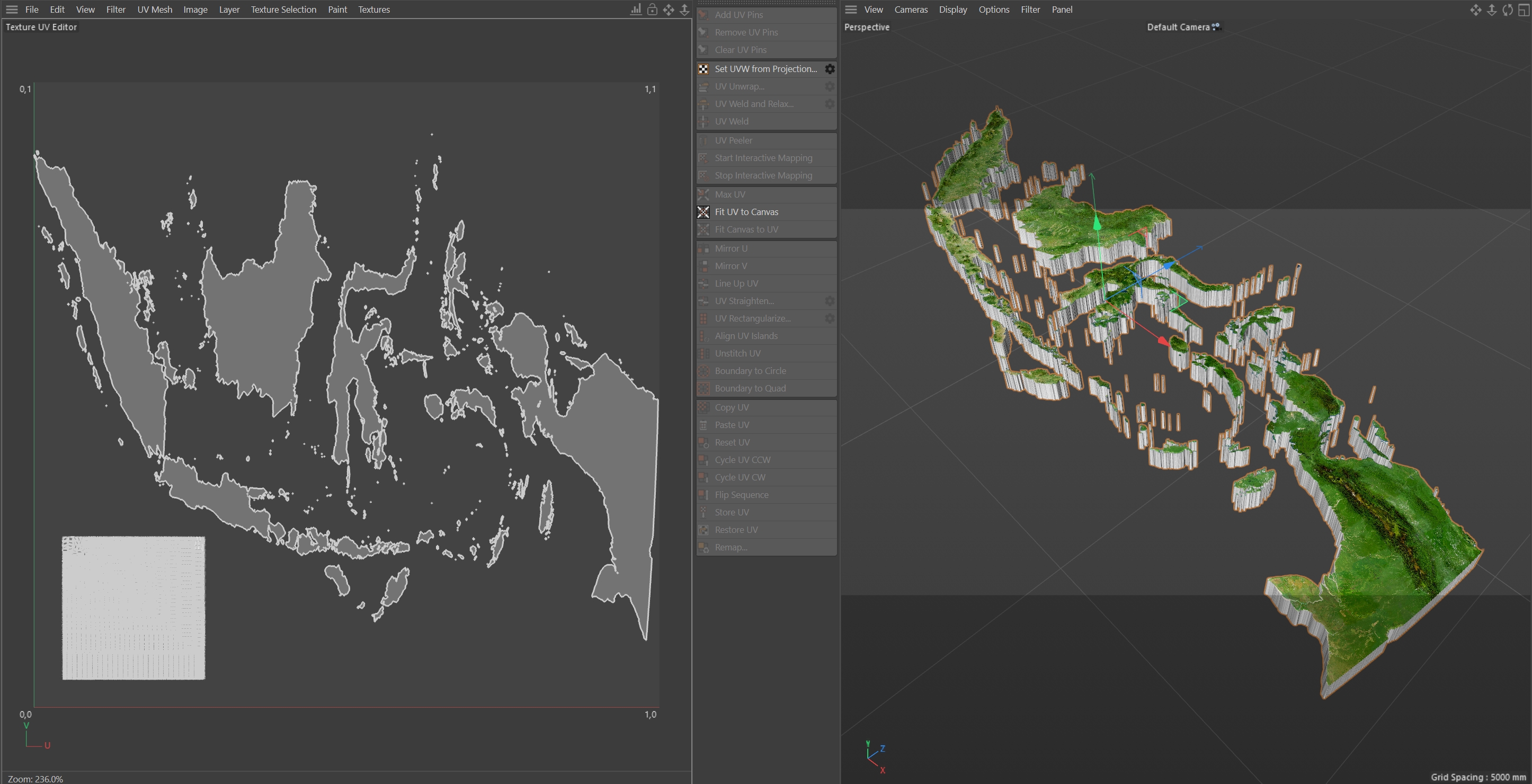Click the Set UVW from Projection checkerboard icon
The width and height of the screenshot is (1532, 784).
point(703,69)
